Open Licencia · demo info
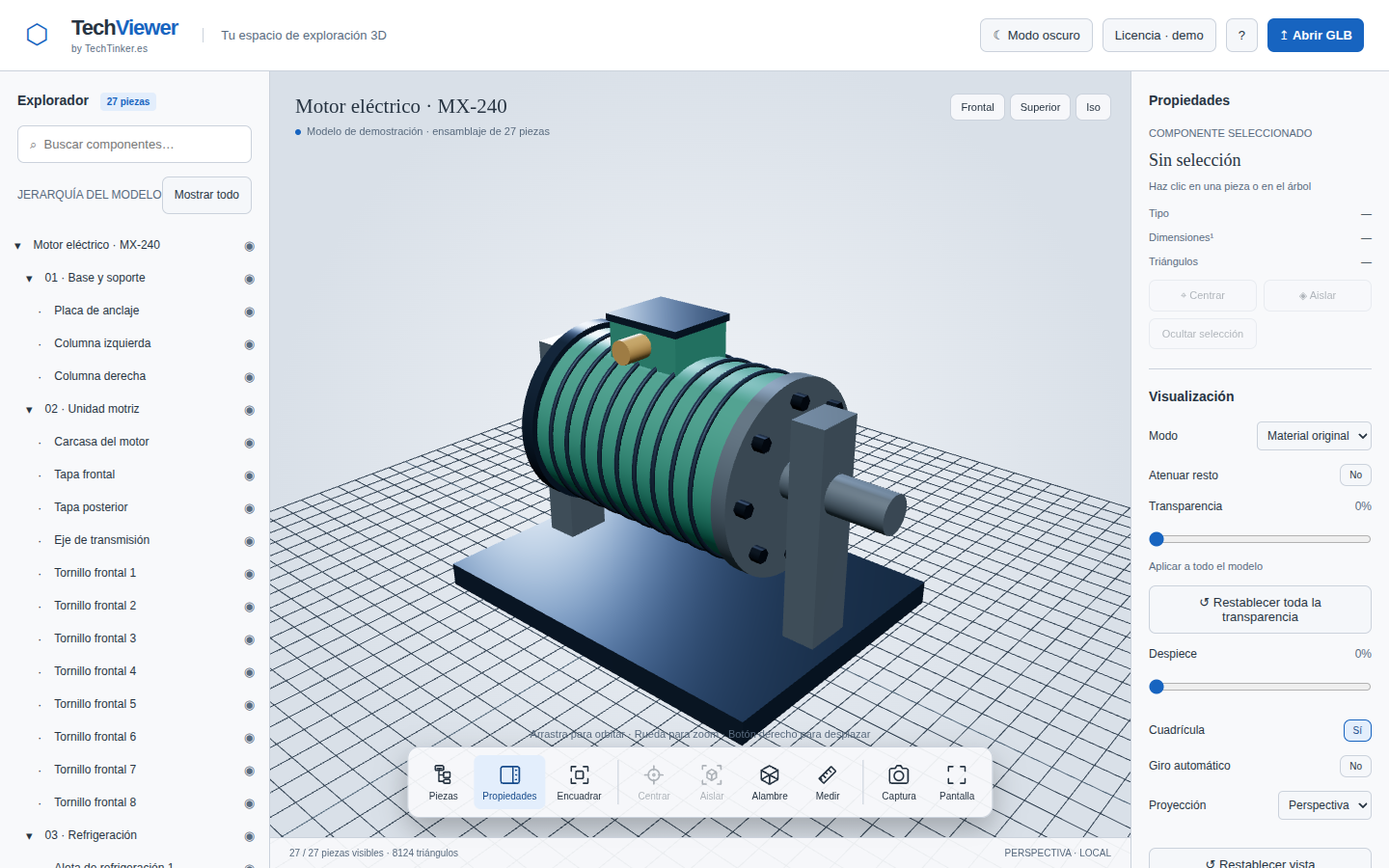Image resolution: width=1389 pixels, height=868 pixels. point(1158,35)
